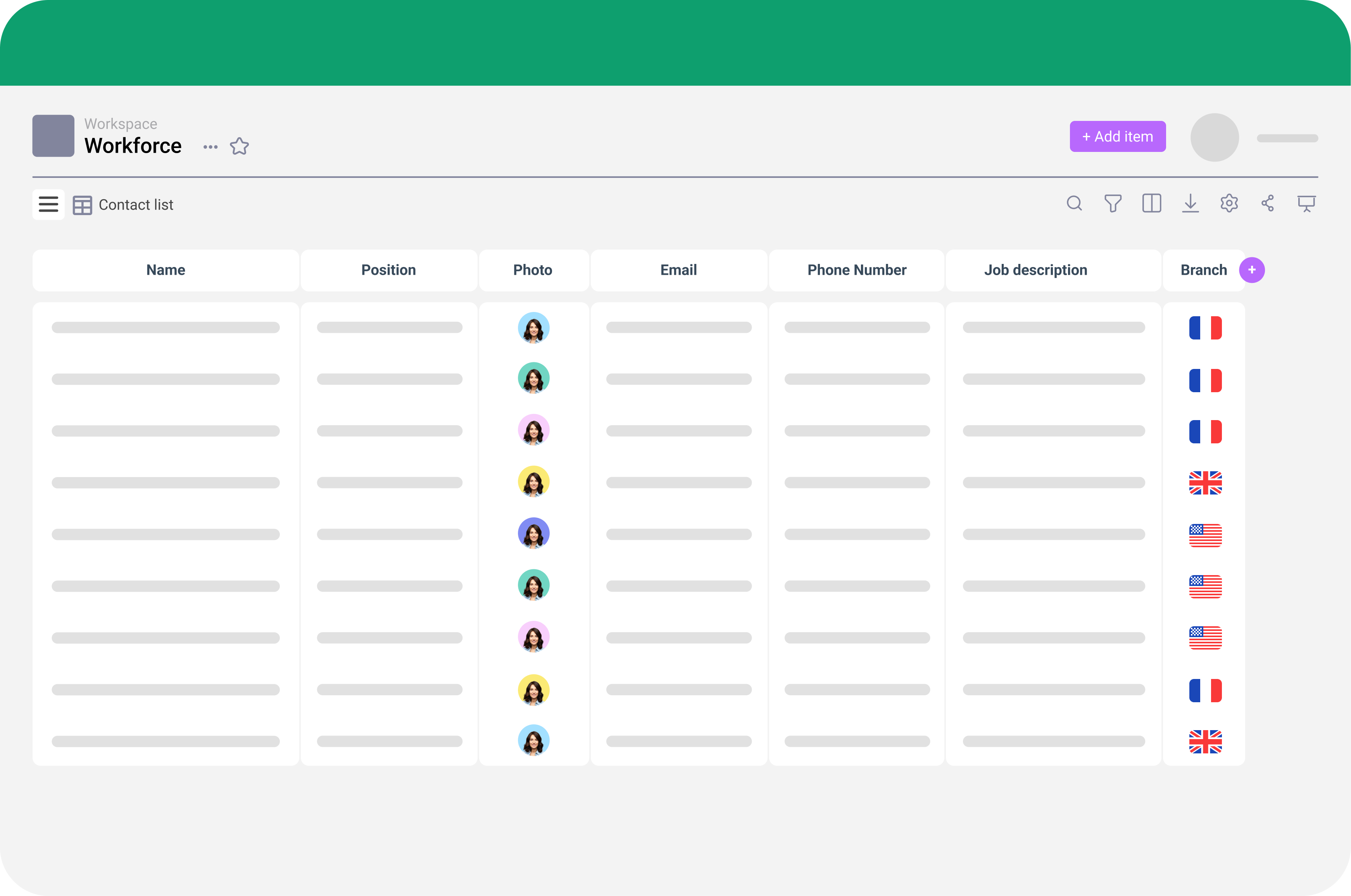Open presentation mode screen icon
Screen dimensions: 1351x896
[1306, 203]
